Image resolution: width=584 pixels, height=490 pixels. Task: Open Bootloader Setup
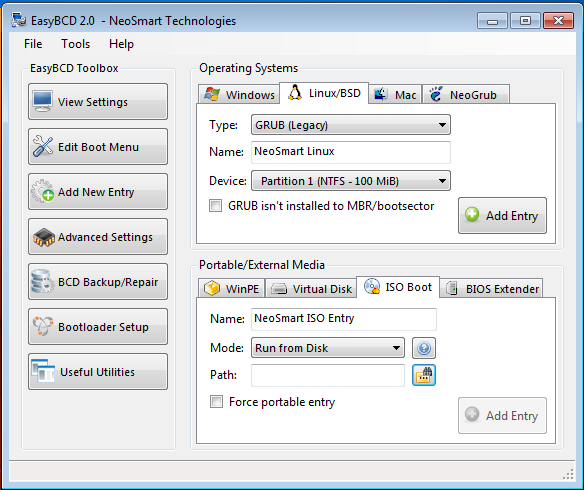point(98,327)
